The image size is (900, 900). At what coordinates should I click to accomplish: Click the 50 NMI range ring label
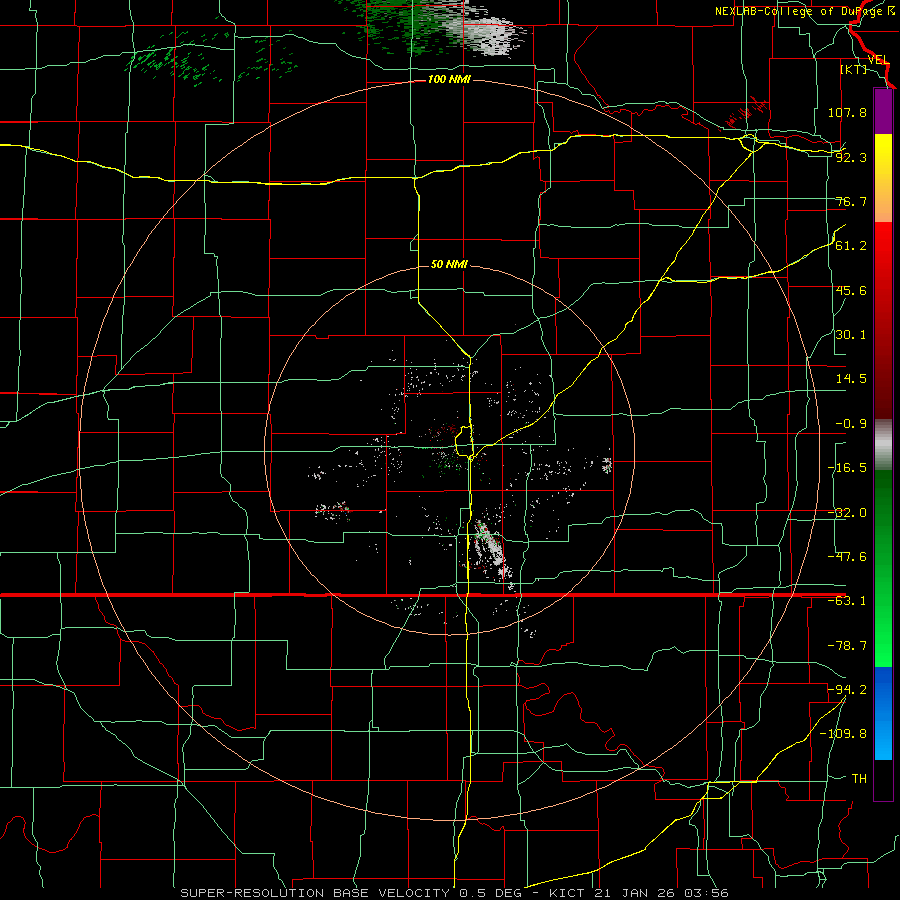coord(449,264)
